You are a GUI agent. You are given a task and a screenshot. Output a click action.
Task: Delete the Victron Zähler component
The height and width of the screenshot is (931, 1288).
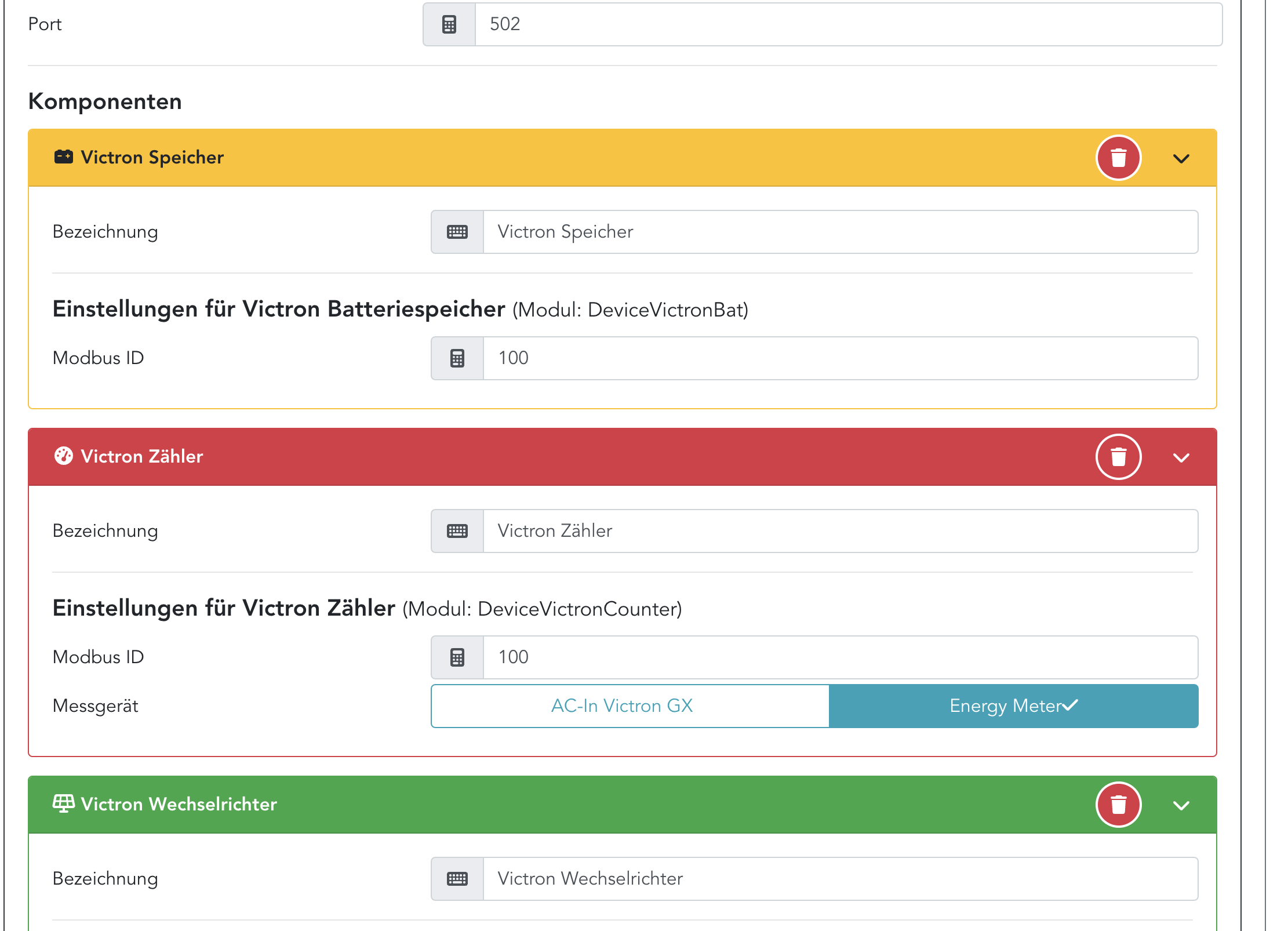pos(1118,457)
